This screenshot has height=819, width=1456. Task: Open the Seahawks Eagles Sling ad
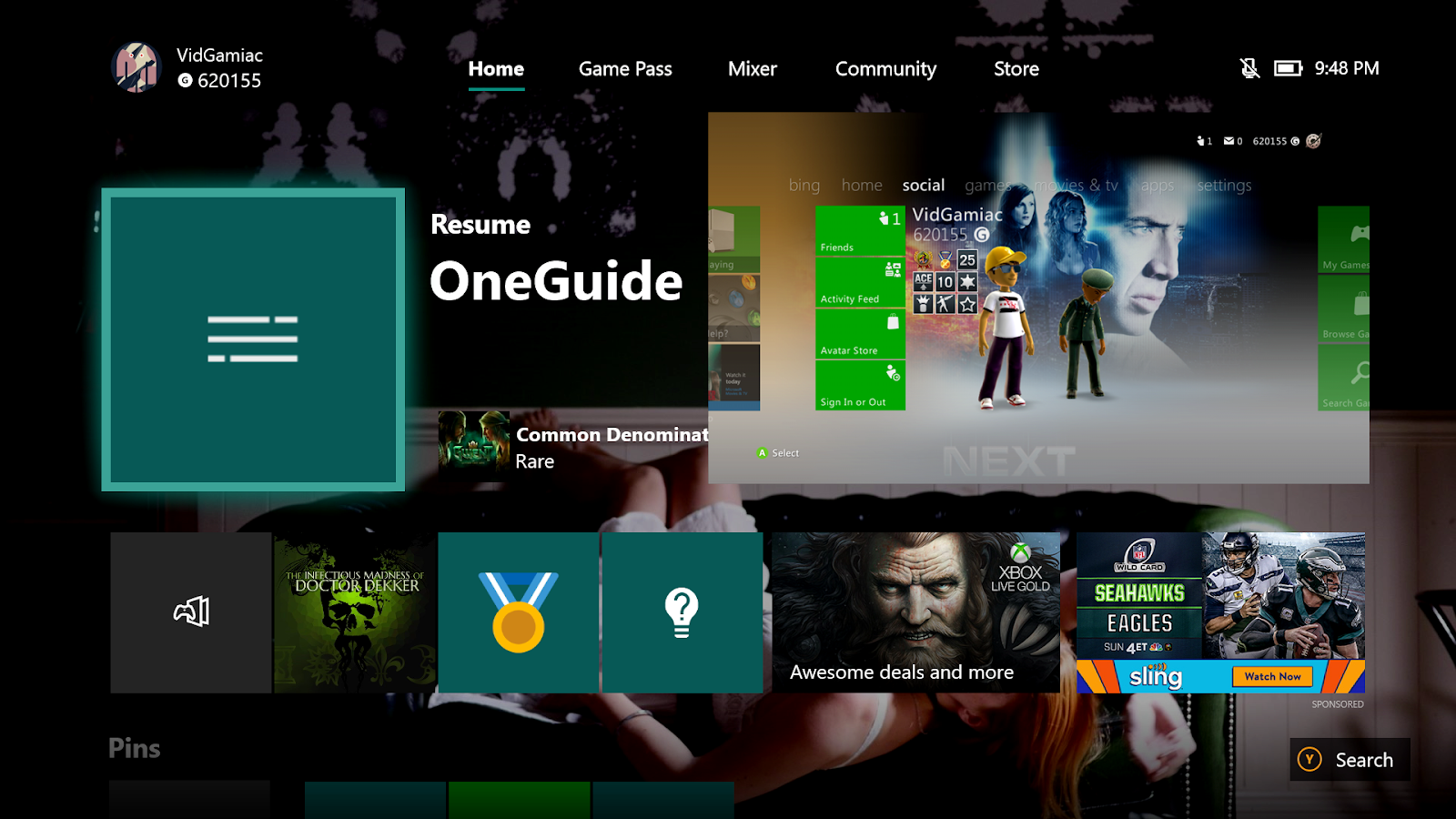tap(1220, 612)
